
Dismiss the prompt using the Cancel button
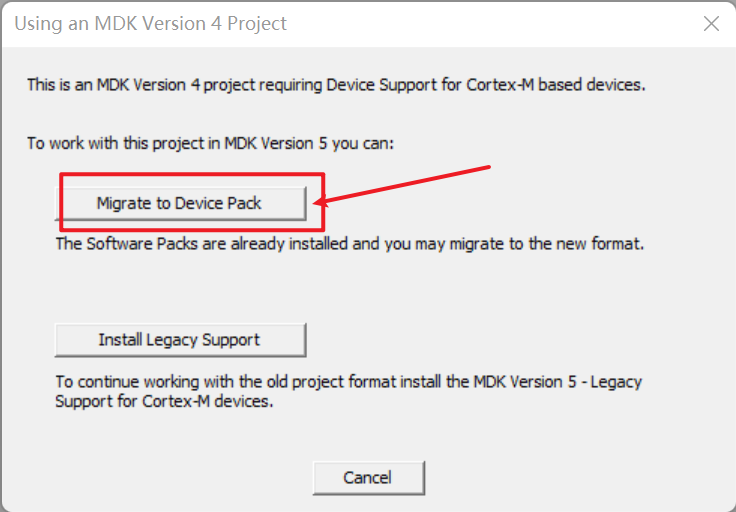(368, 478)
